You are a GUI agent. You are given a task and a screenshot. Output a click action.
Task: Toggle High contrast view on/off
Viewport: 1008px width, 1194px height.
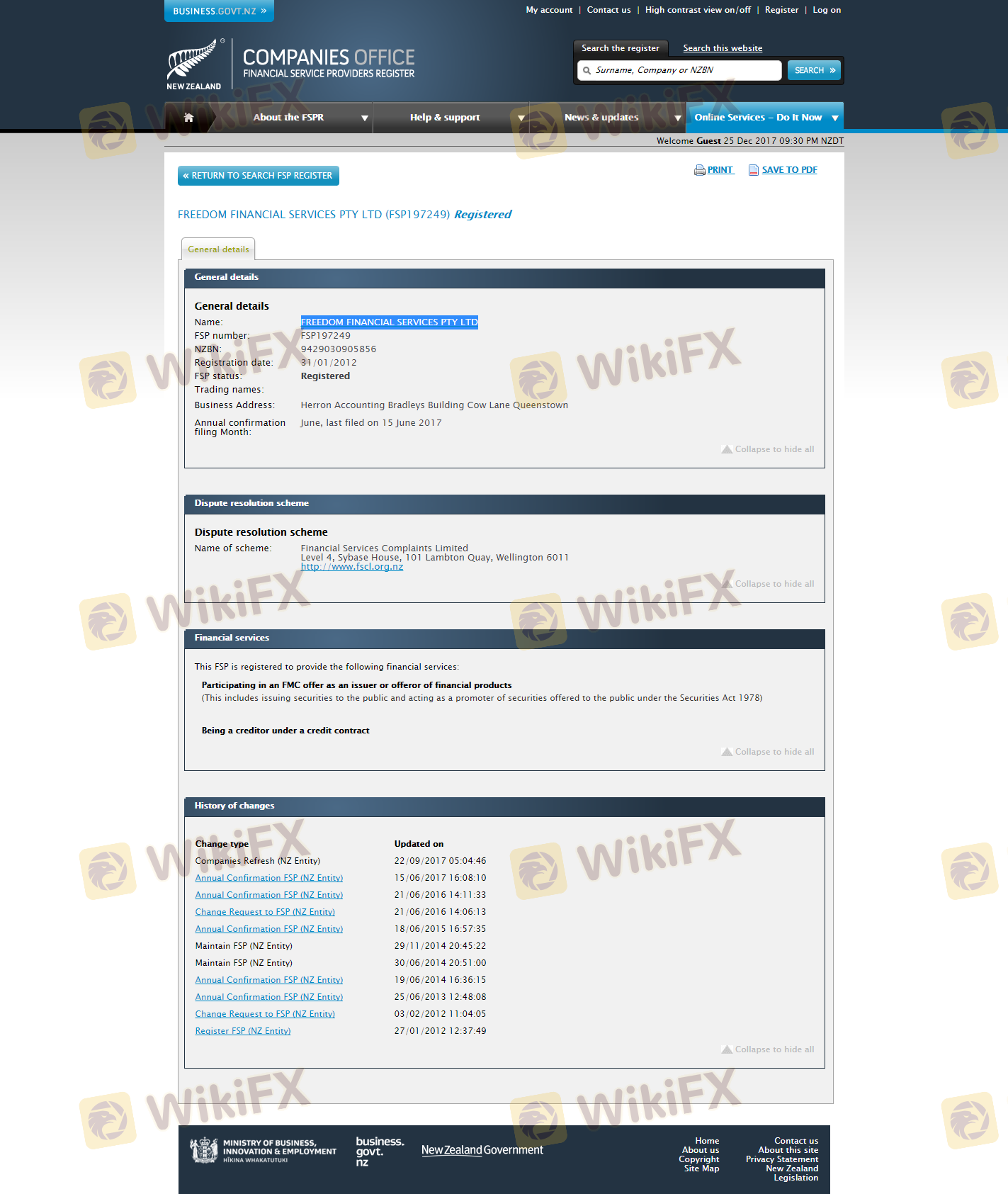(698, 10)
